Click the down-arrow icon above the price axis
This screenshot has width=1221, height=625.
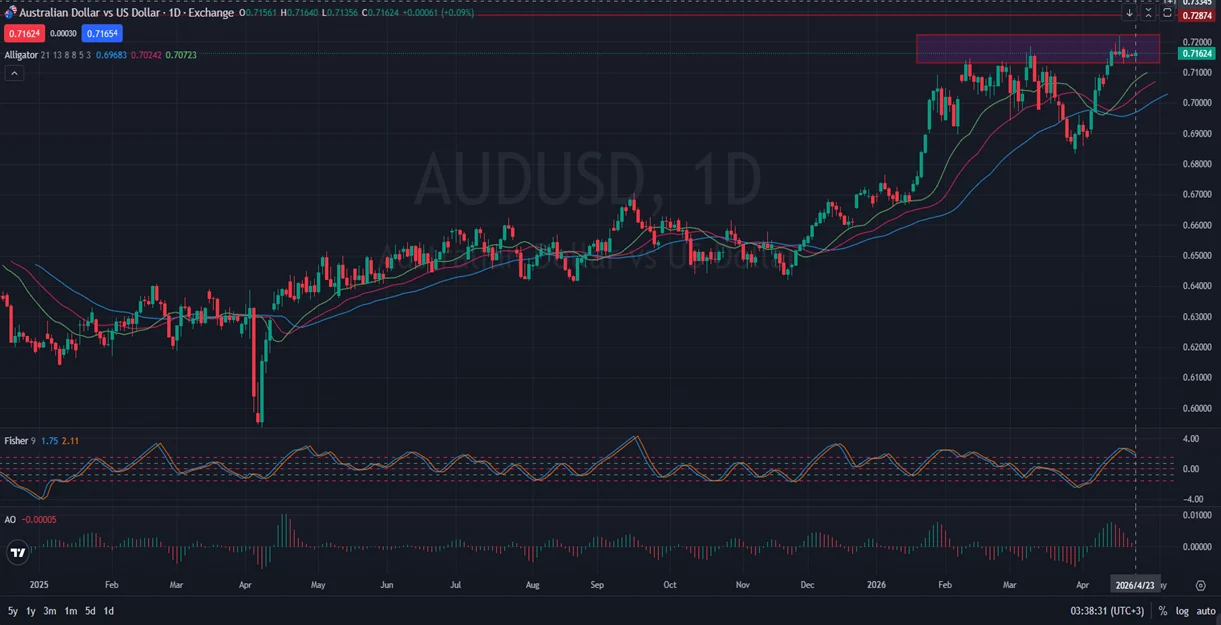coord(1130,13)
